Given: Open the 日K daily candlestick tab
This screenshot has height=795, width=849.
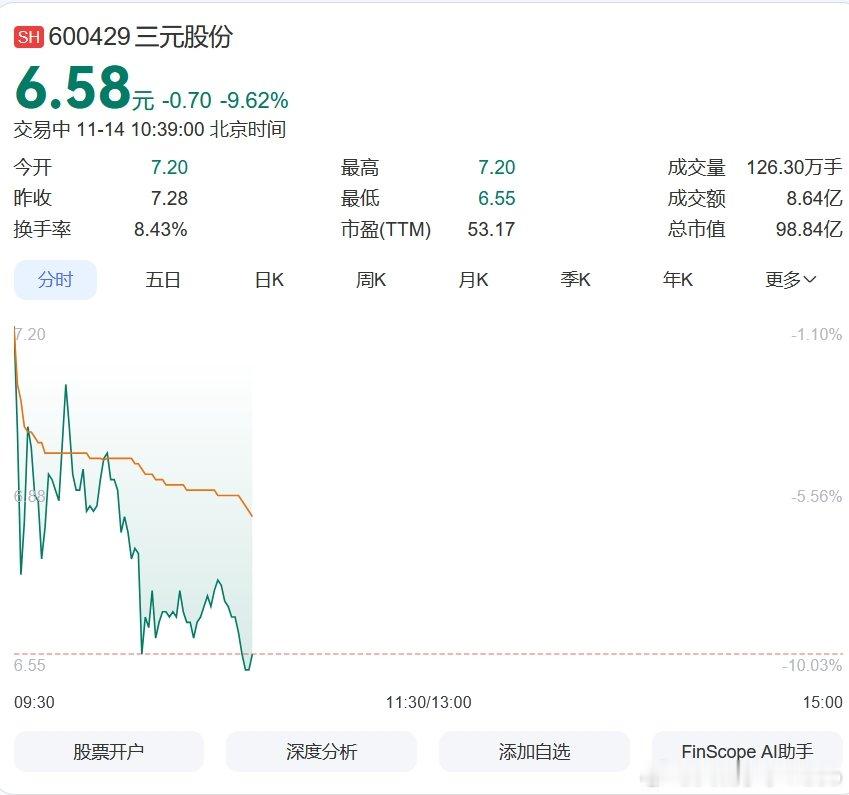Looking at the screenshot, I should (269, 280).
